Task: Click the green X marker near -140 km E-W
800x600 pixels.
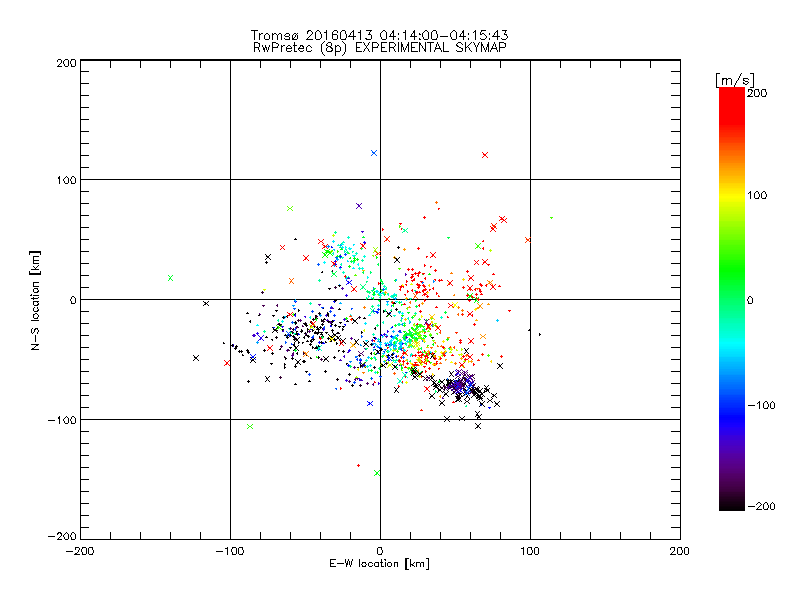Action: pyautogui.click(x=171, y=278)
